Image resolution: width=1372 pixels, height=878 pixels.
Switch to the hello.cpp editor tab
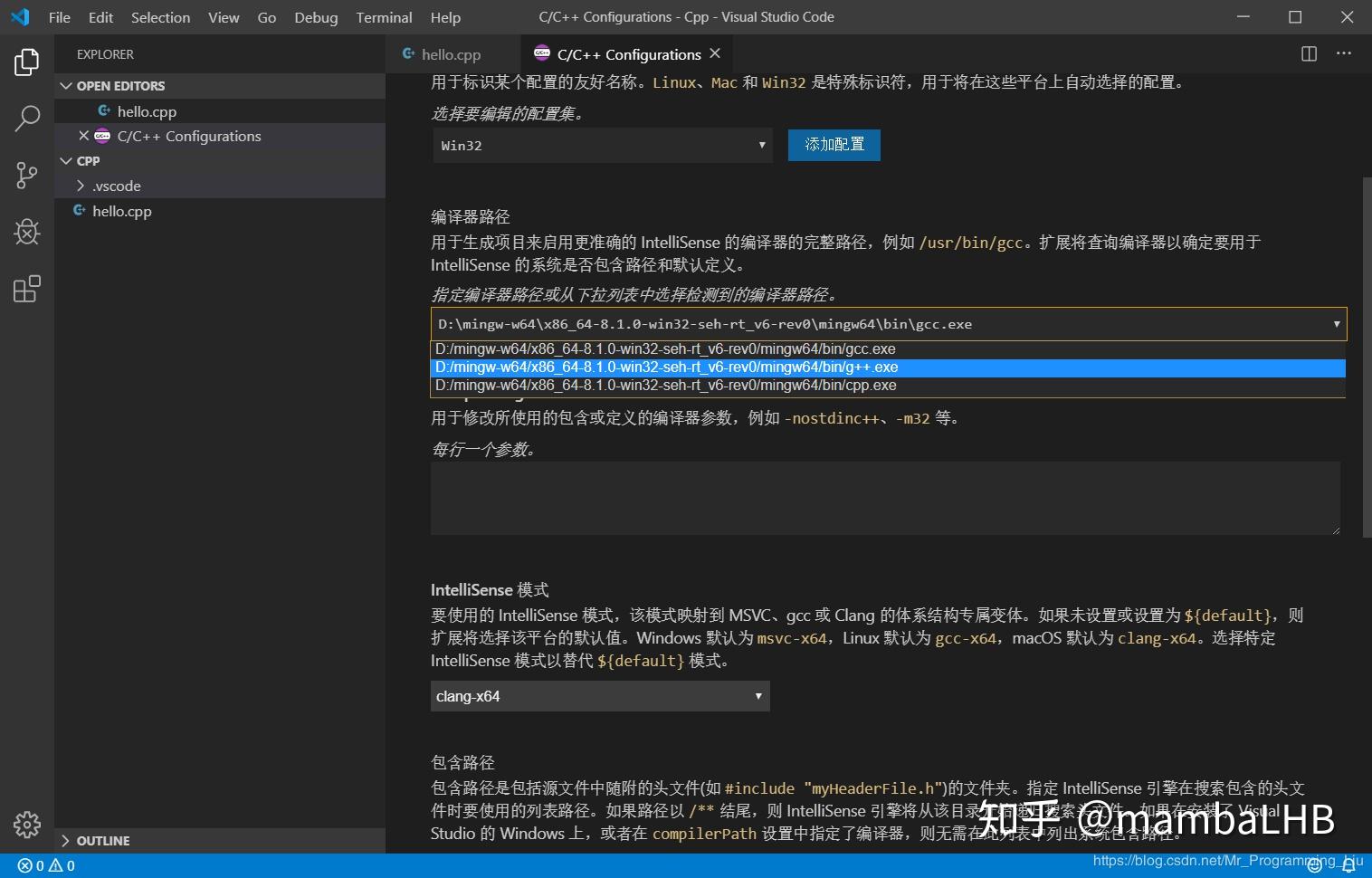point(453,54)
